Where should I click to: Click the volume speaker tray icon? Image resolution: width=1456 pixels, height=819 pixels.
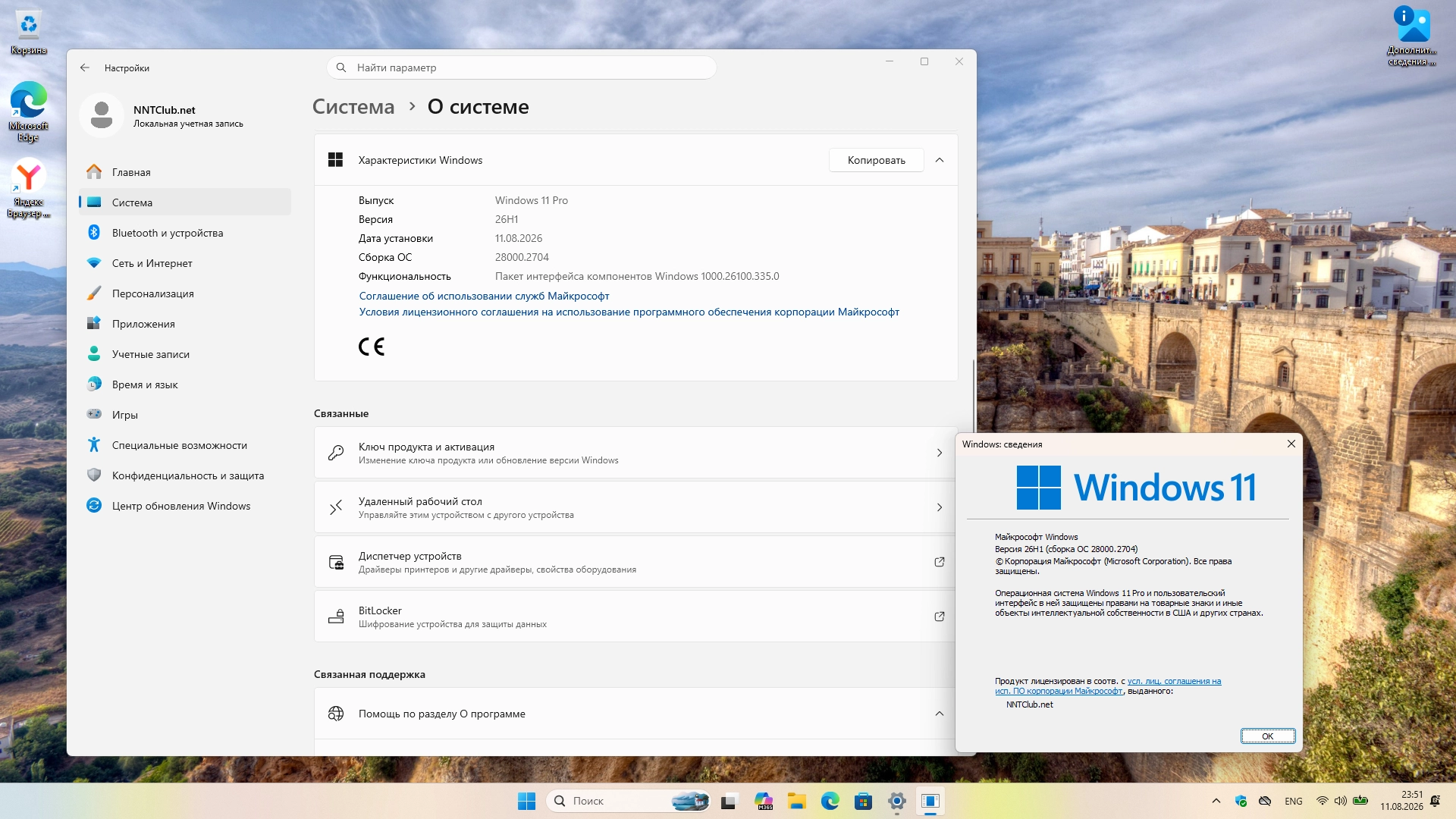tap(1341, 801)
